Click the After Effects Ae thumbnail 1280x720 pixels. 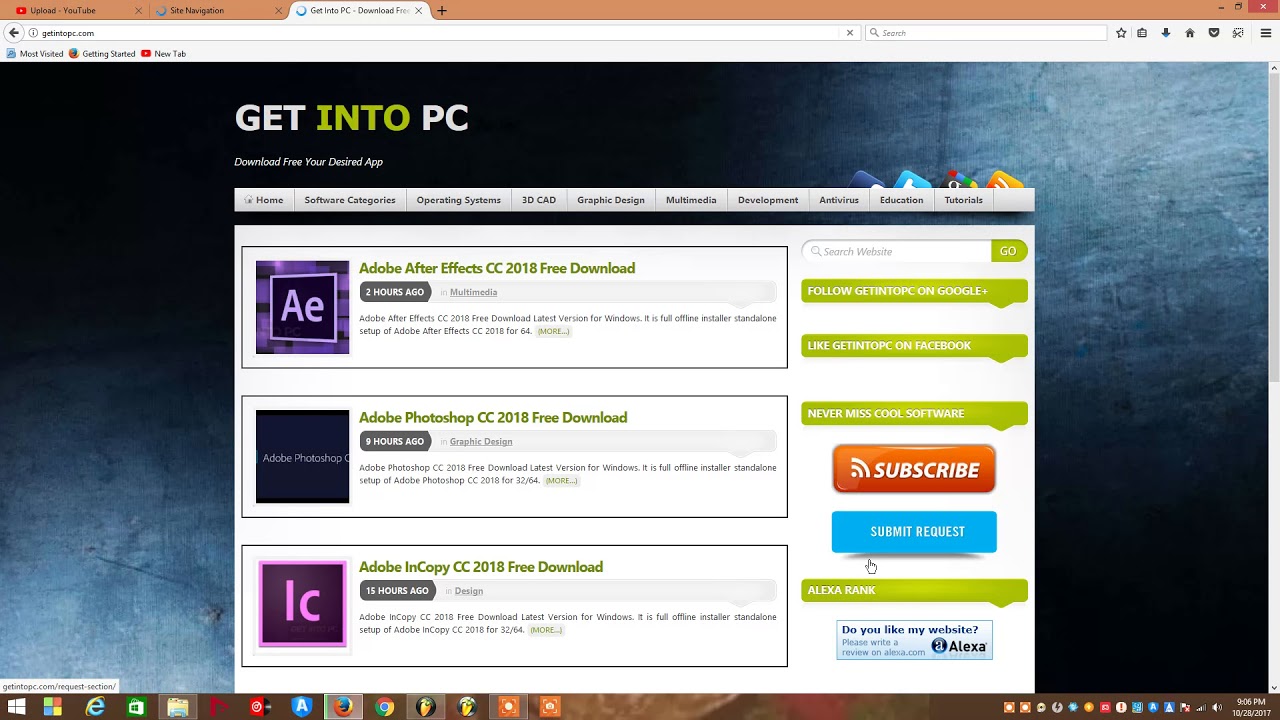[302, 307]
